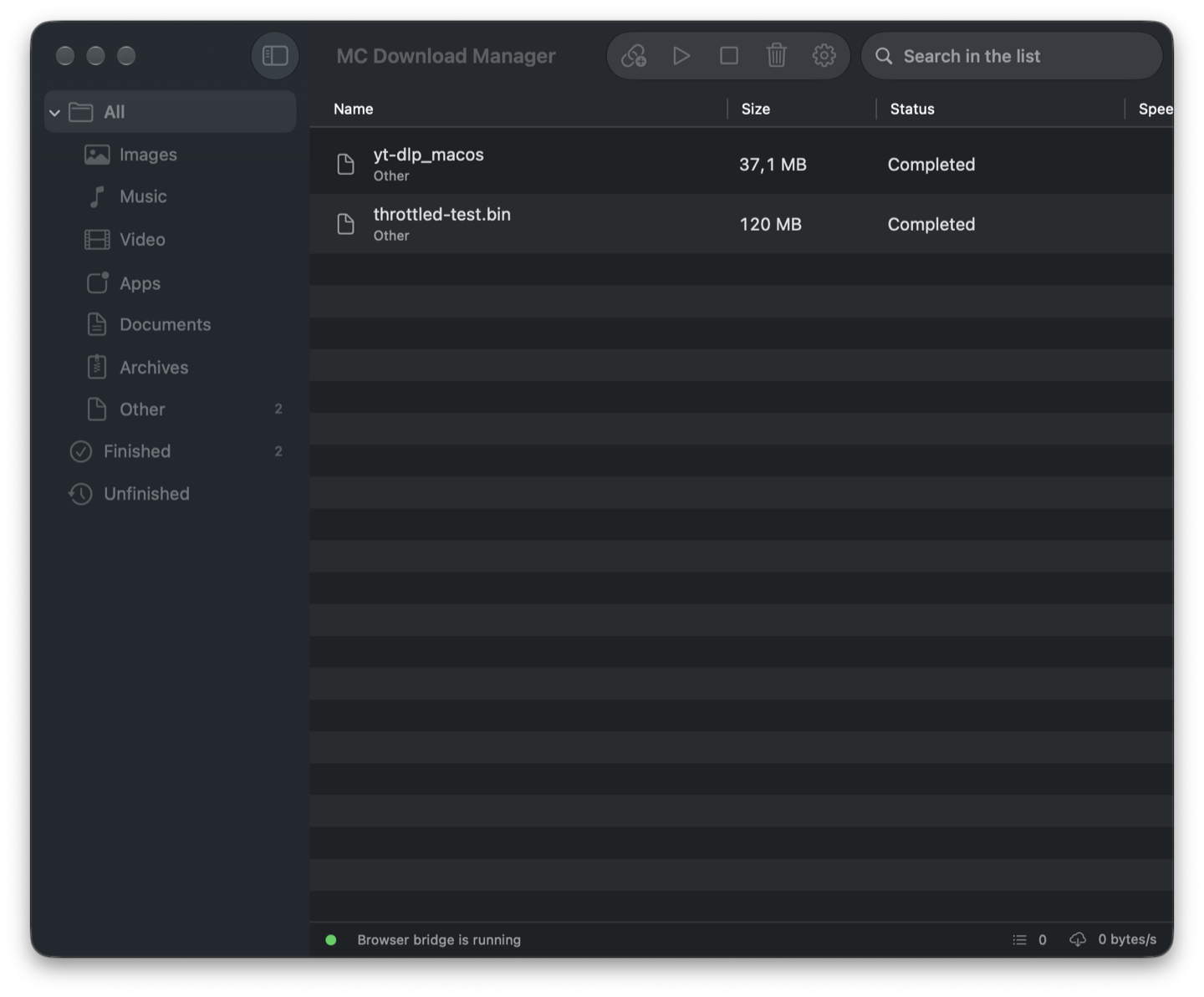This screenshot has width=1204, height=997.
Task: Select the Other category in sidebar
Action: click(170, 409)
